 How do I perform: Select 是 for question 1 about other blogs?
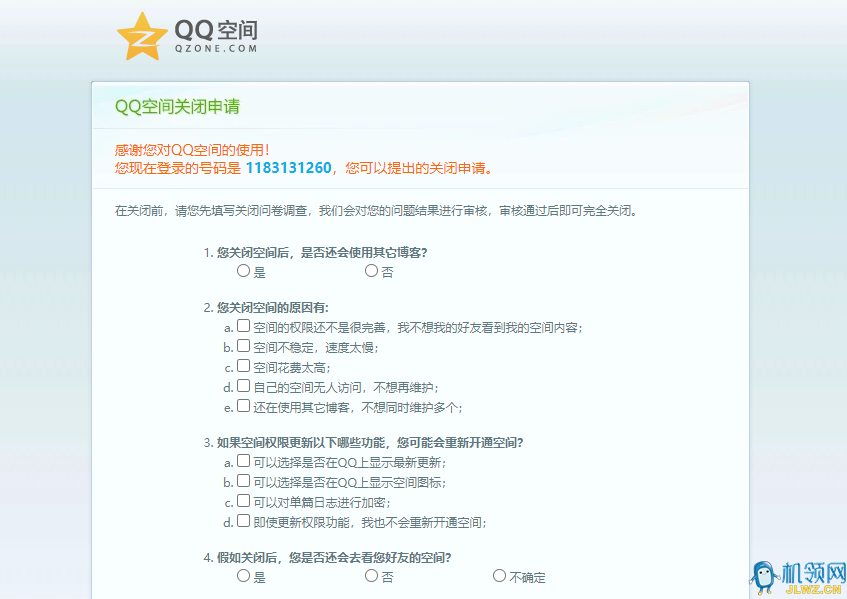[x=243, y=271]
